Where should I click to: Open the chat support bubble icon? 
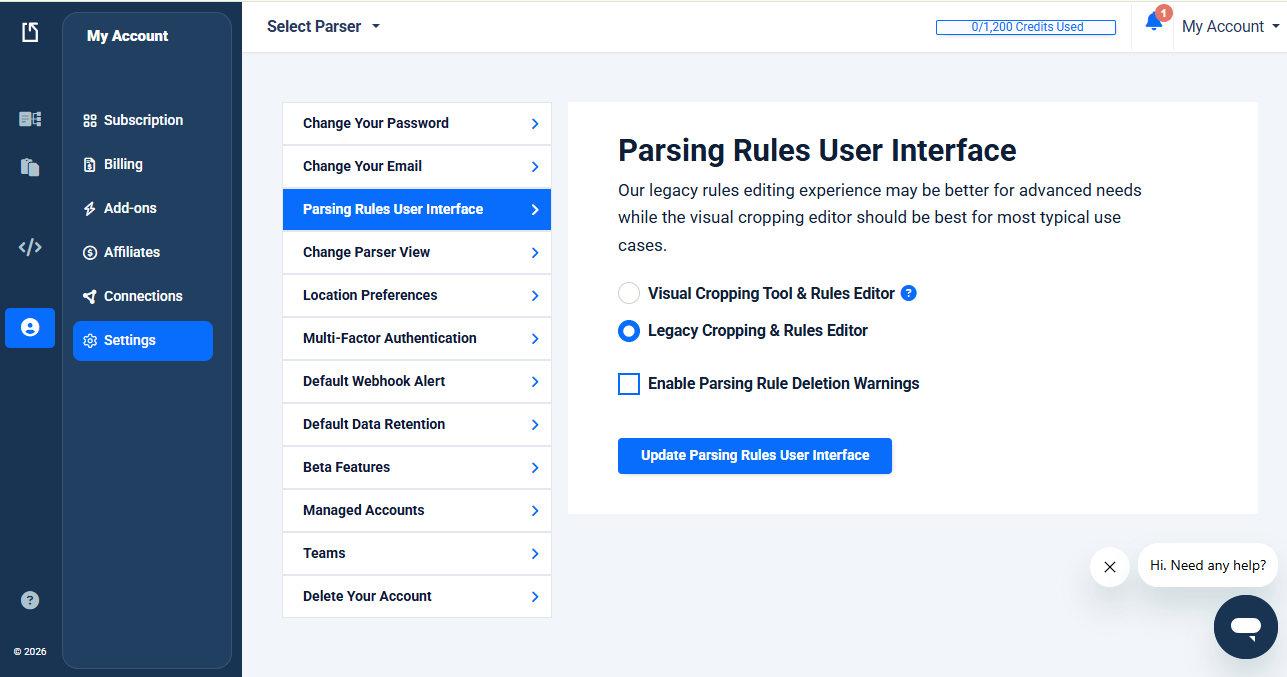coord(1245,627)
